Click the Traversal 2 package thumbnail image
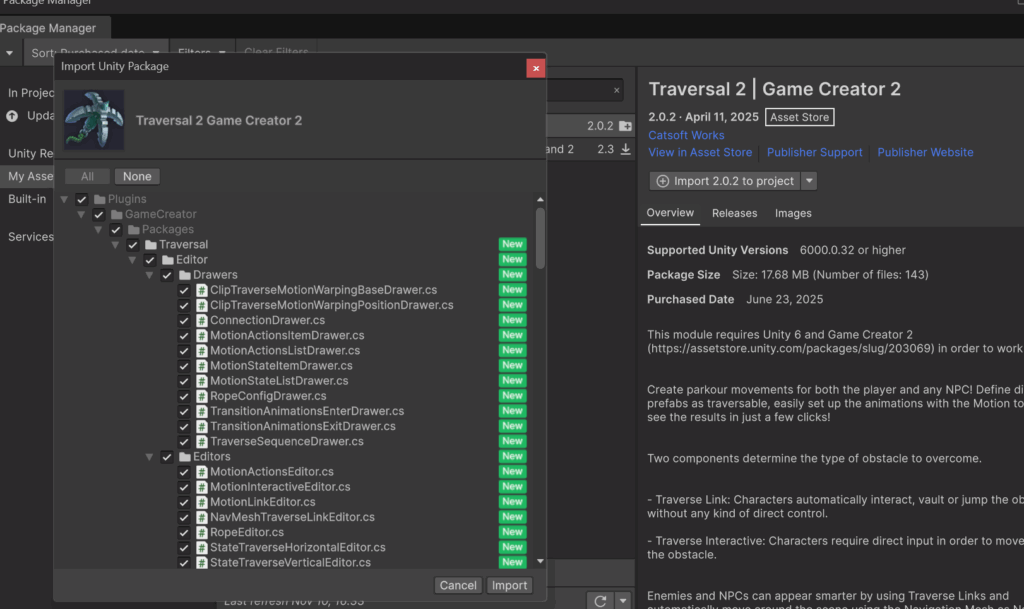Screen dimensions: 1024x609 click(94, 120)
